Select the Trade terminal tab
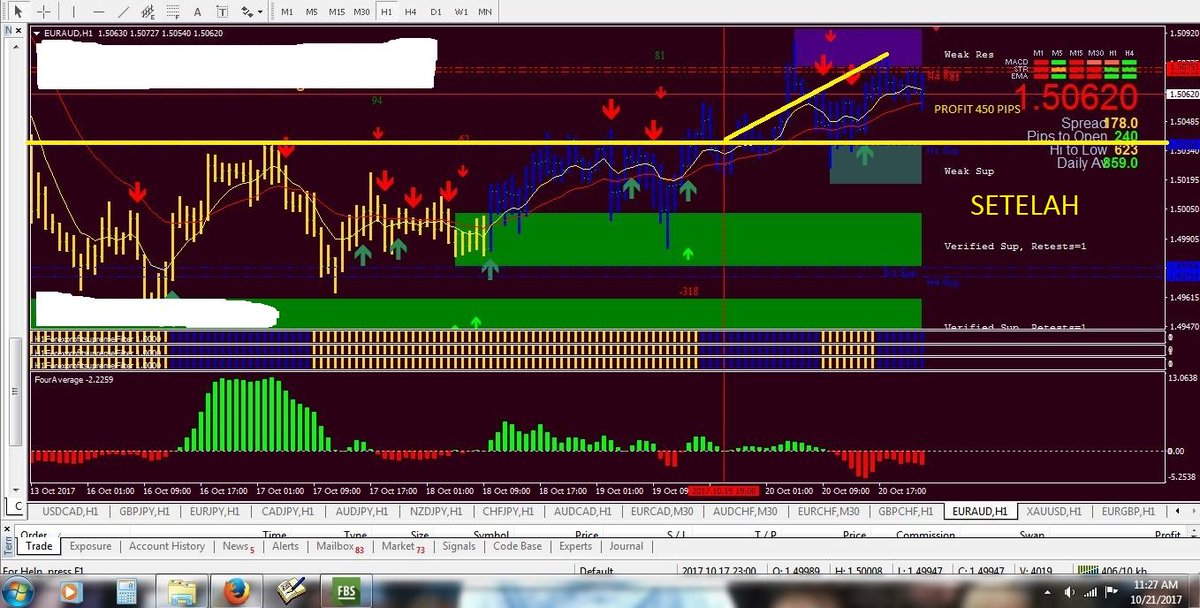The height and width of the screenshot is (608, 1200). (39, 546)
